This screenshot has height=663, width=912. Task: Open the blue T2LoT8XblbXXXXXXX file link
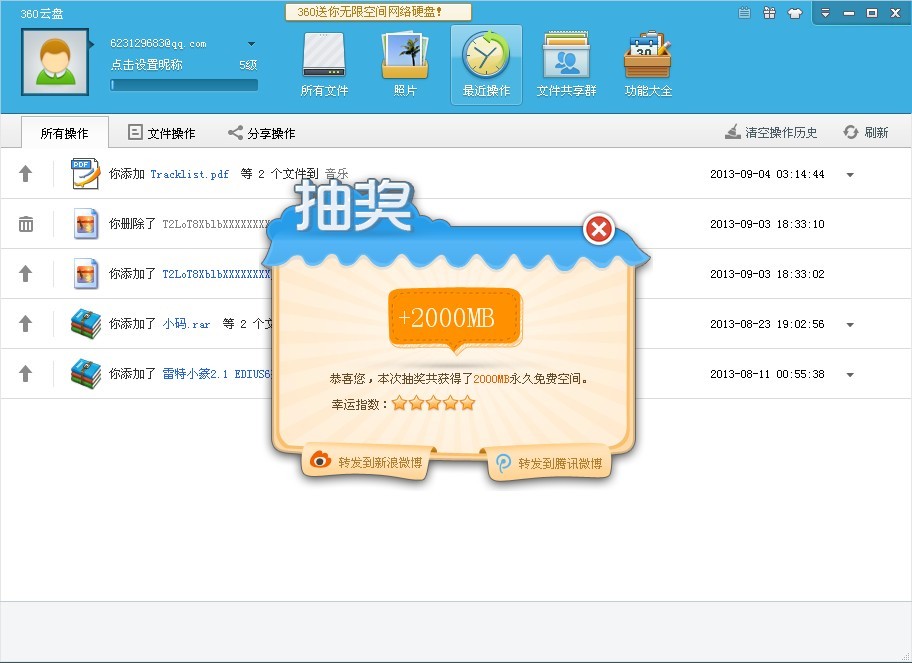[x=216, y=274]
